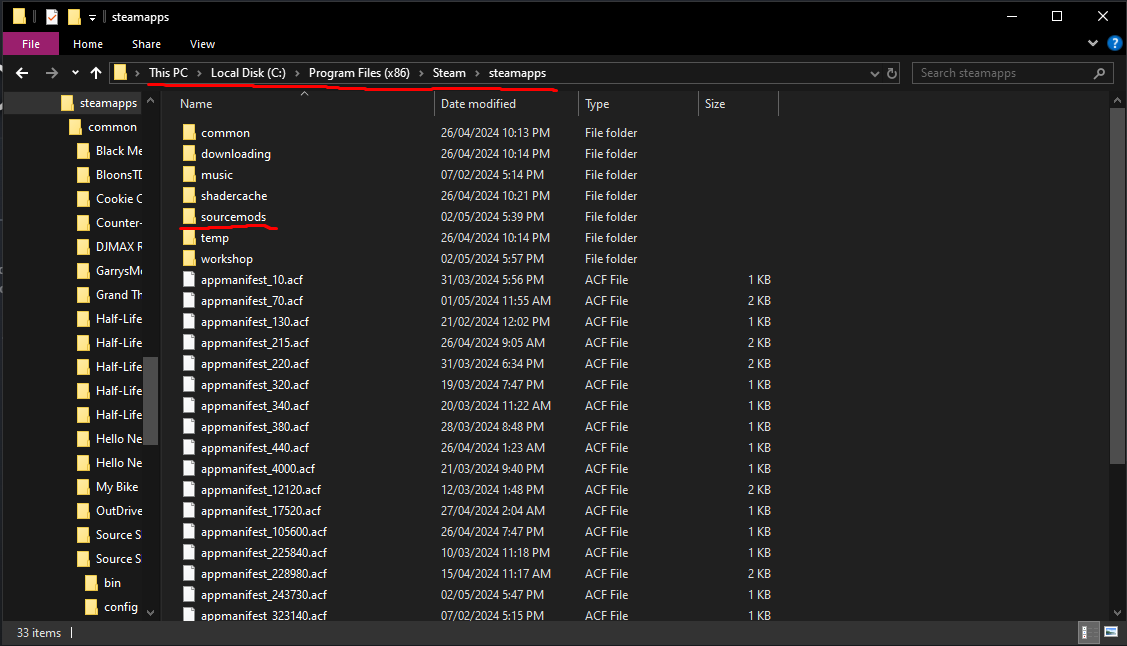Refresh the steamapps folder view
Viewport: 1127px width, 646px height.
892,73
